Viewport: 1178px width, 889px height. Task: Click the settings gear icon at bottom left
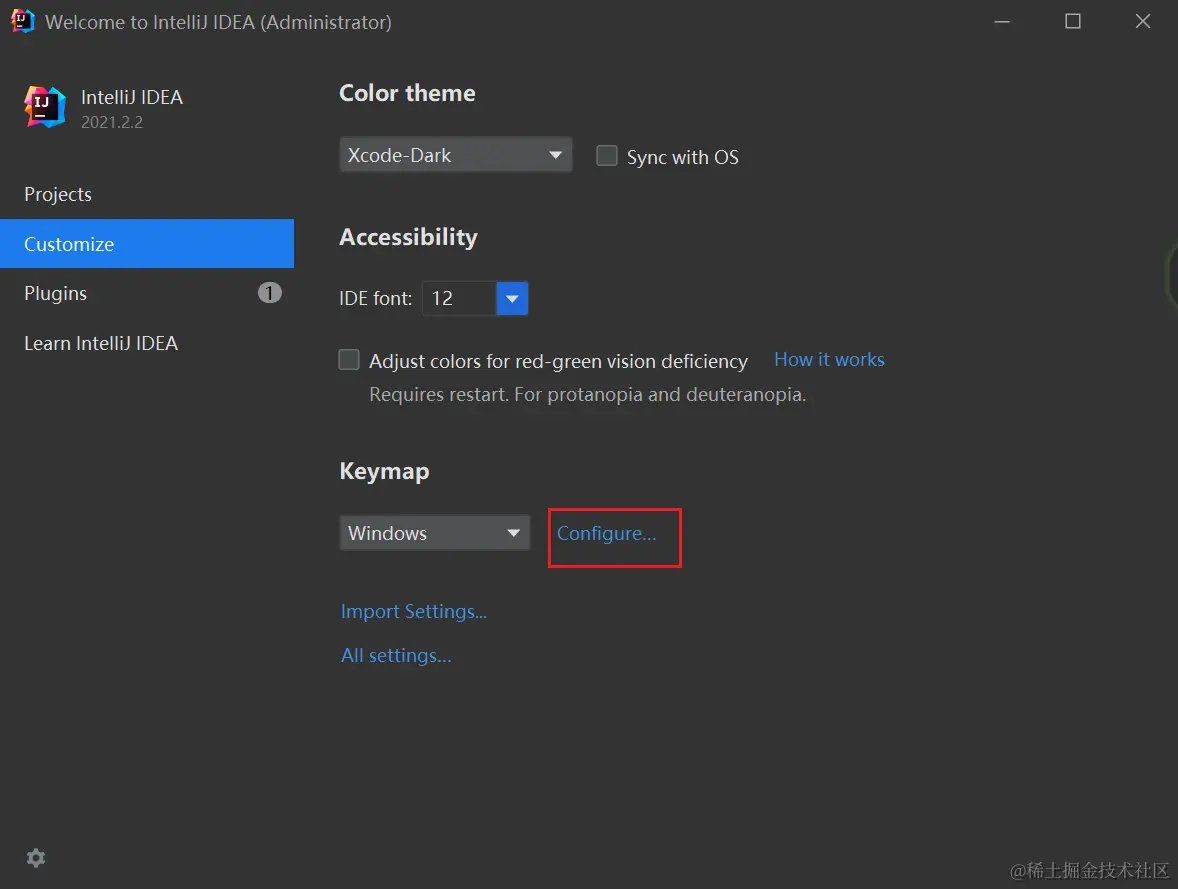pyautogui.click(x=36, y=858)
